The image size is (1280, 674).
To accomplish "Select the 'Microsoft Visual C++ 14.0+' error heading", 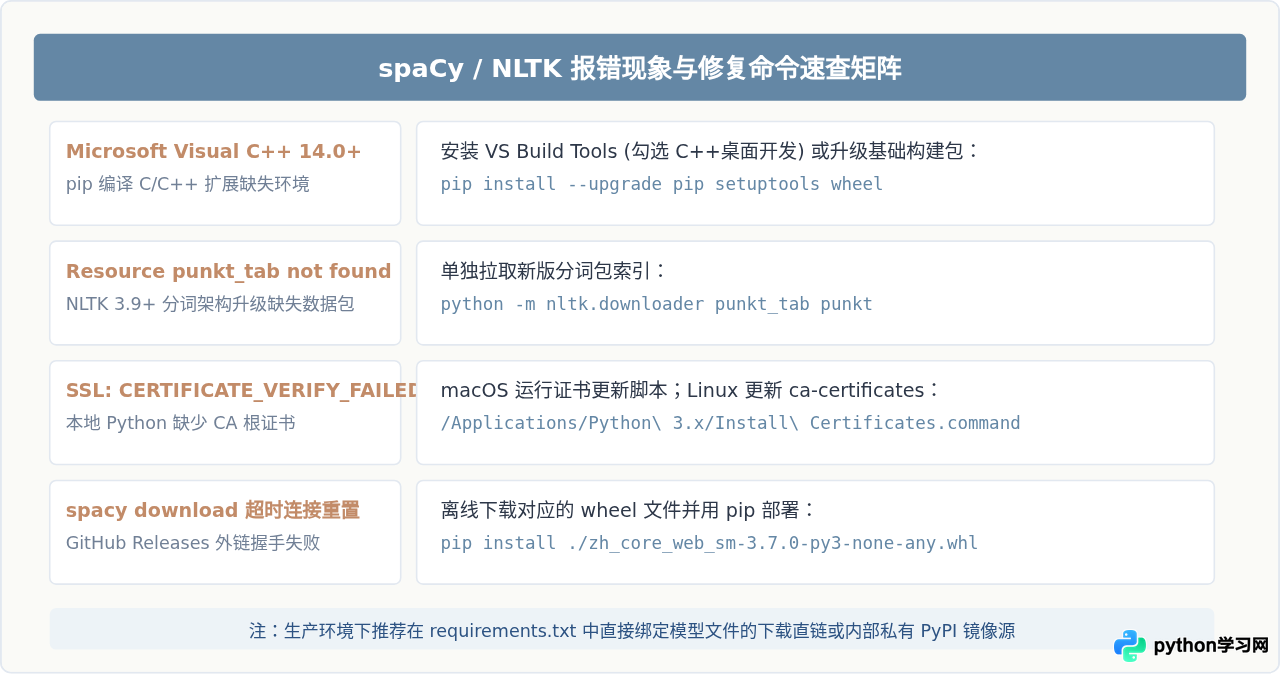I will point(214,151).
